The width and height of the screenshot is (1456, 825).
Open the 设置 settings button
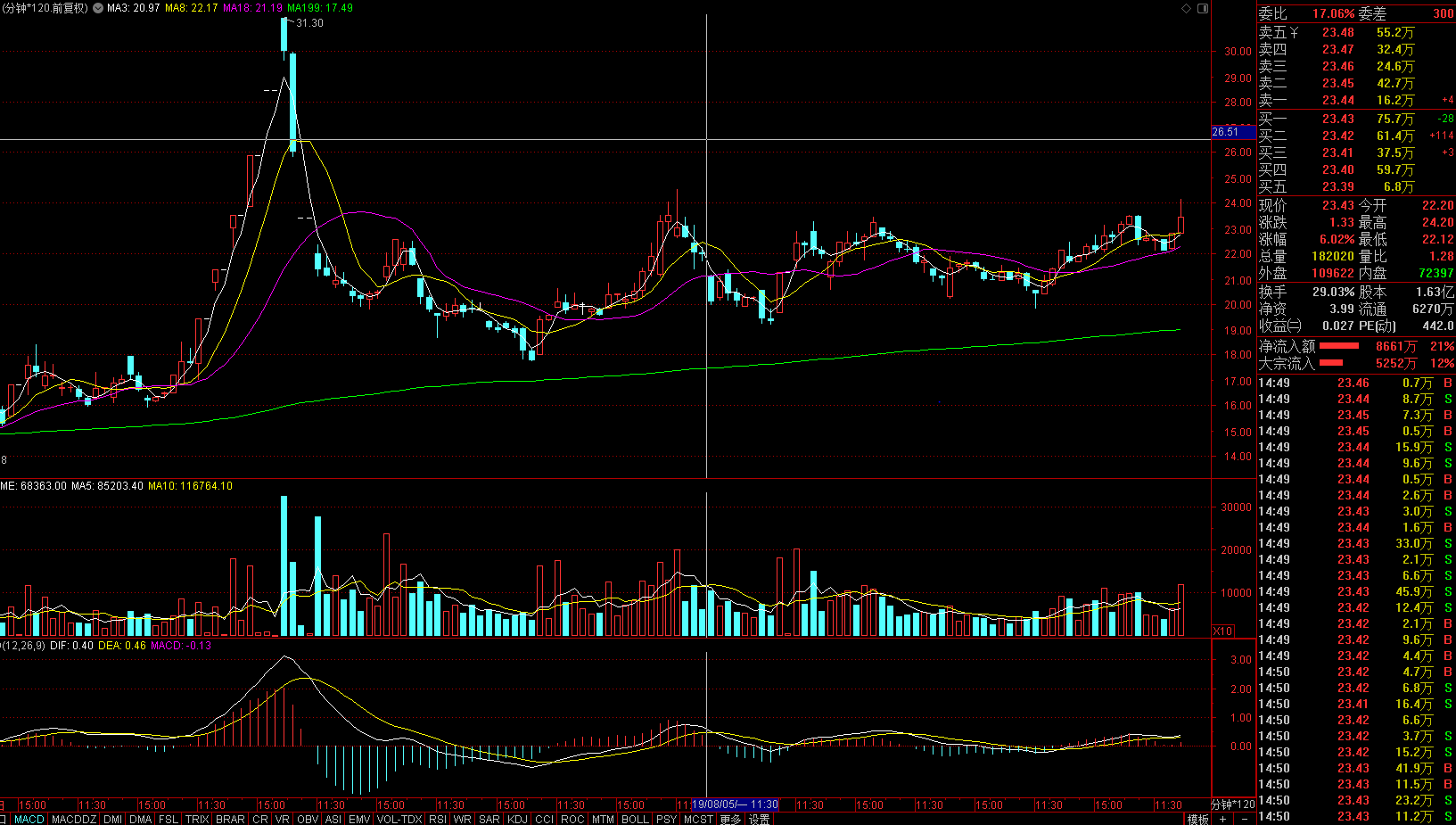[x=759, y=819]
